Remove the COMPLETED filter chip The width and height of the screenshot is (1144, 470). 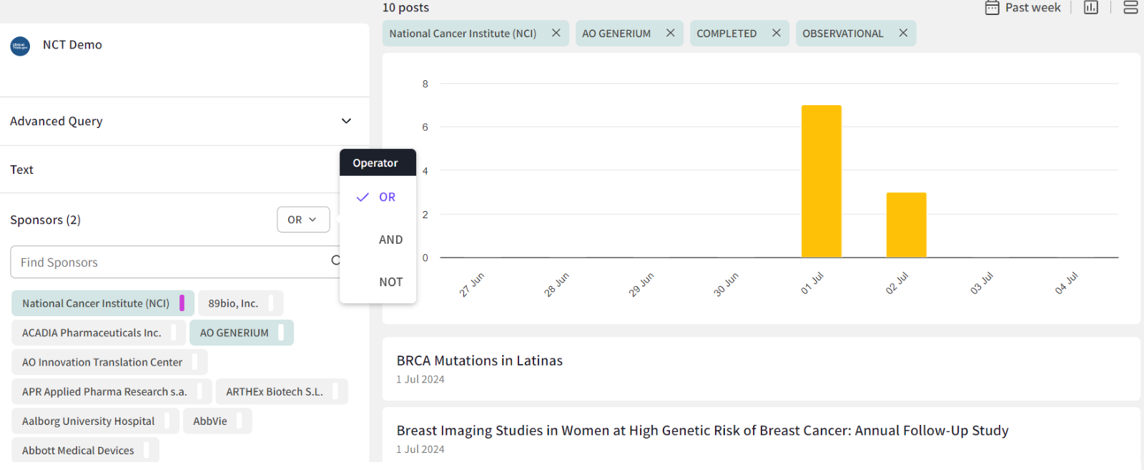pyautogui.click(x=776, y=33)
